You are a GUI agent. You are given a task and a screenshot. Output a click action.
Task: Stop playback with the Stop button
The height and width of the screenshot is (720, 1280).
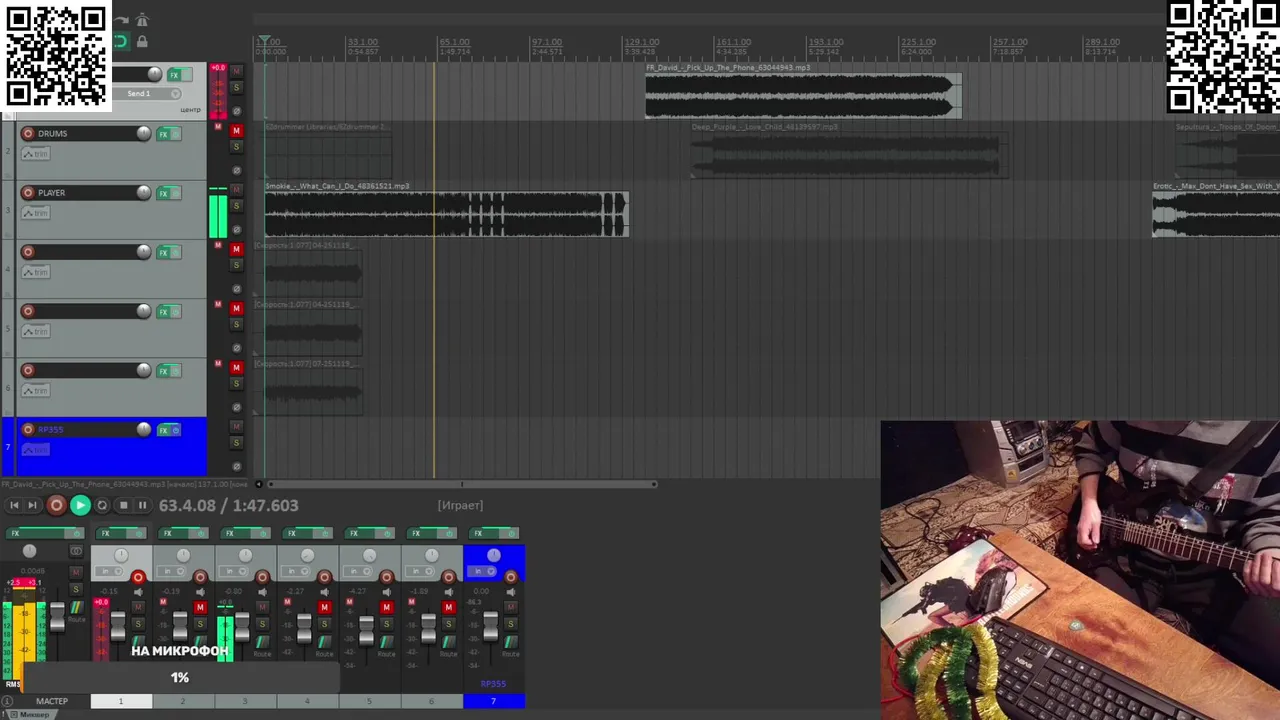(123, 506)
